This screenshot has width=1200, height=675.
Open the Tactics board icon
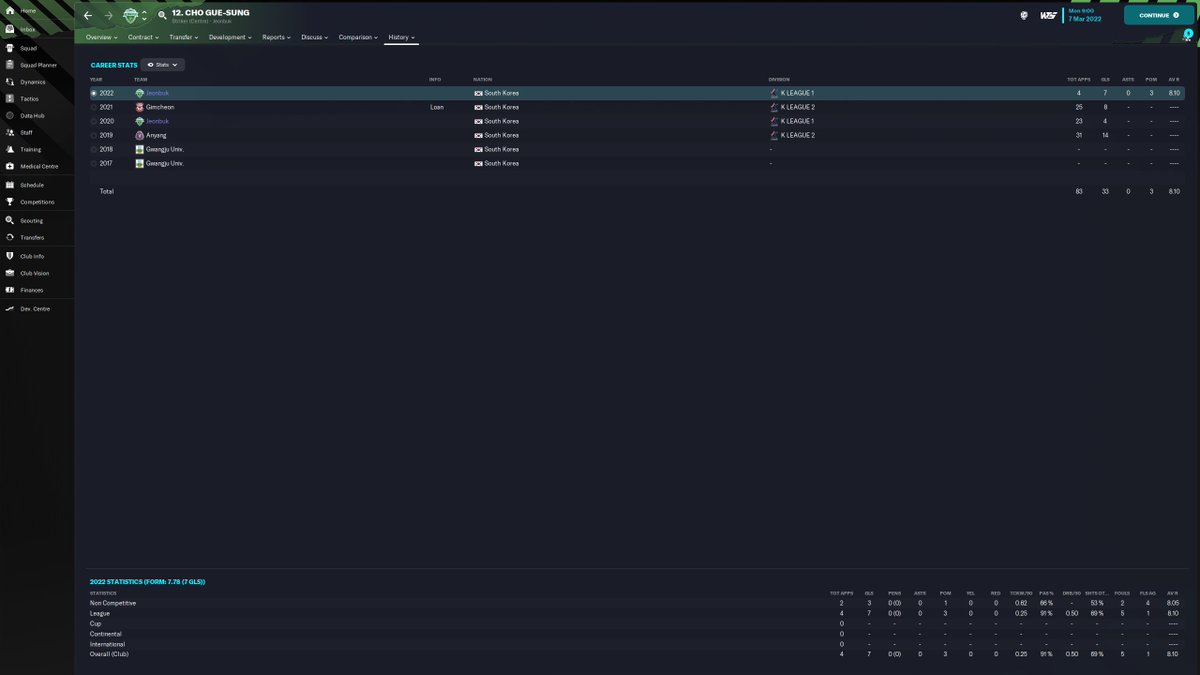10,98
